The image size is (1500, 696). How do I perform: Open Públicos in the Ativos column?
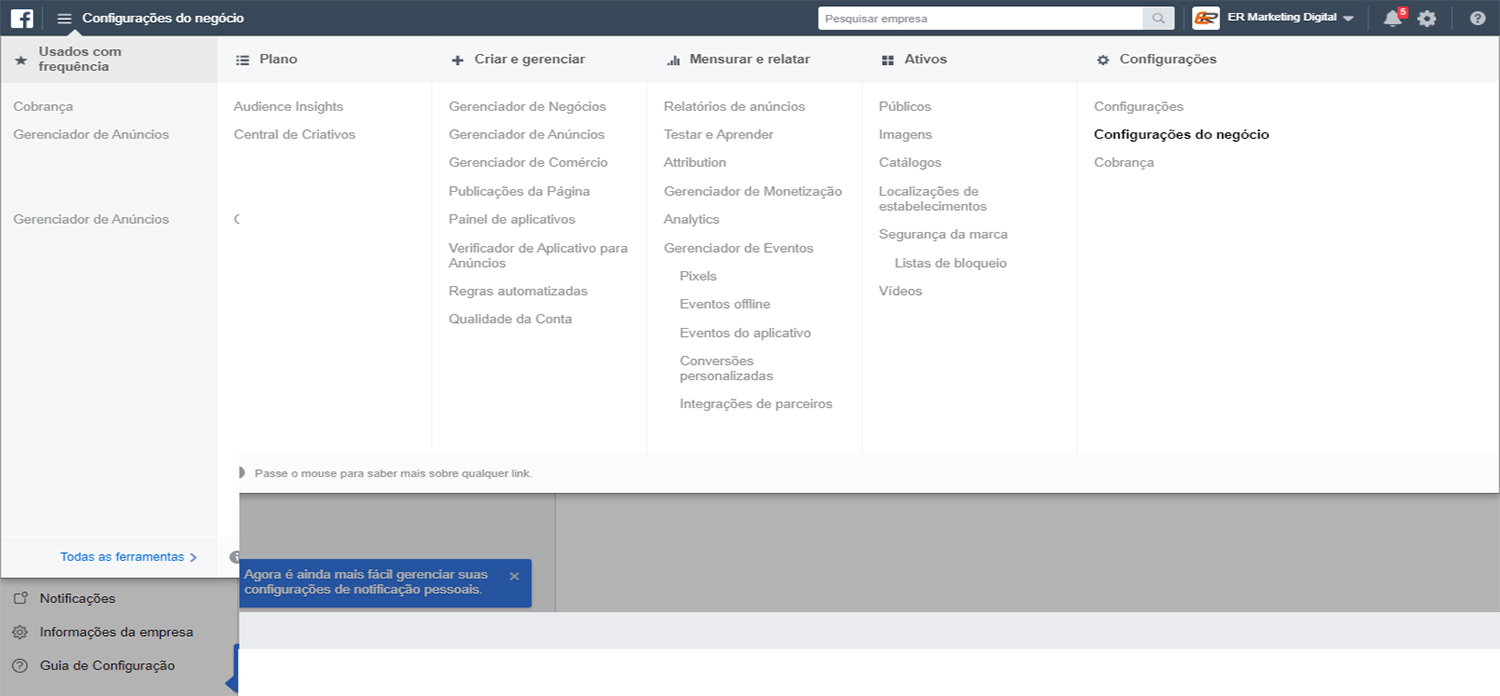[904, 106]
